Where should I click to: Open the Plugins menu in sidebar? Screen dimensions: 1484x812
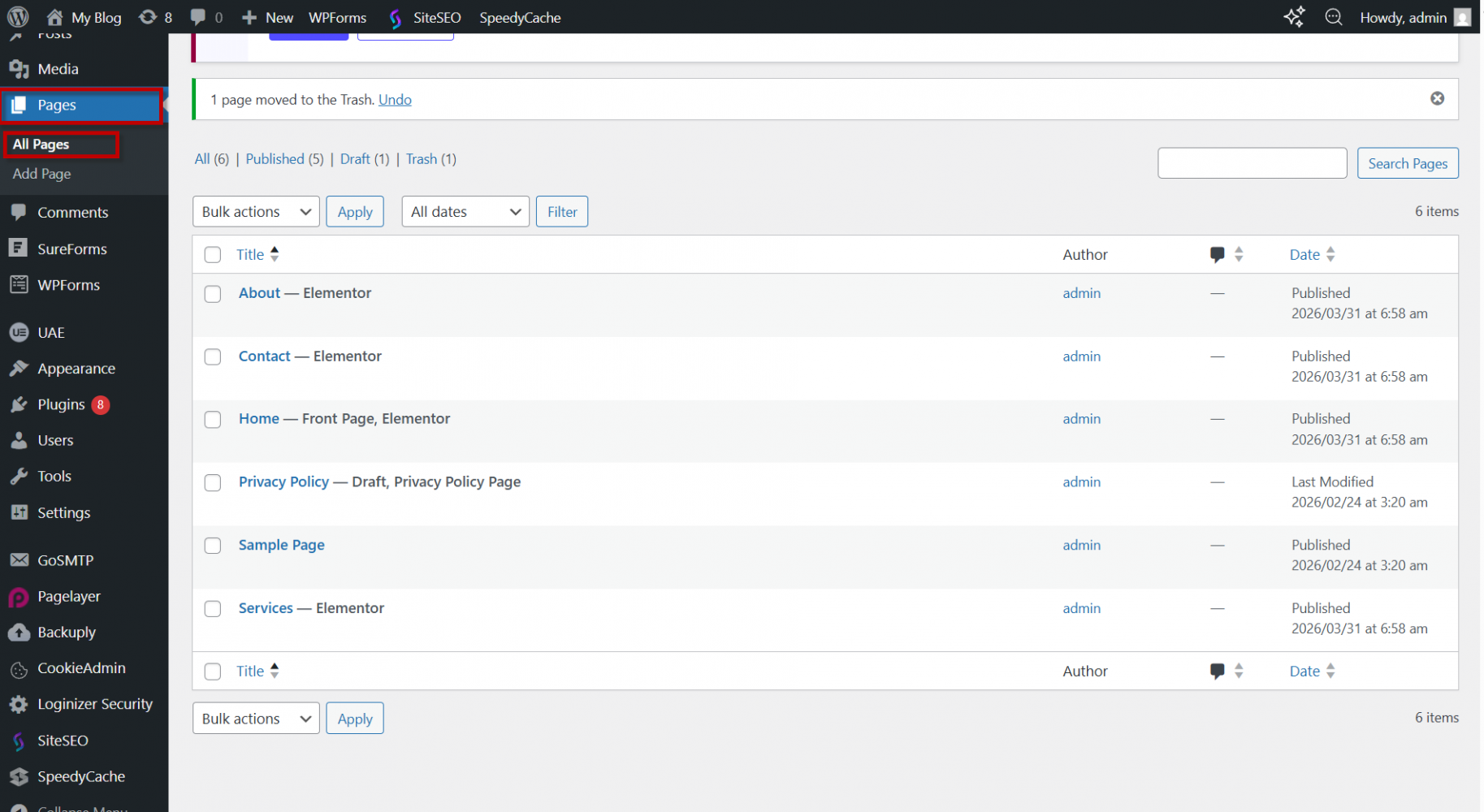61,404
